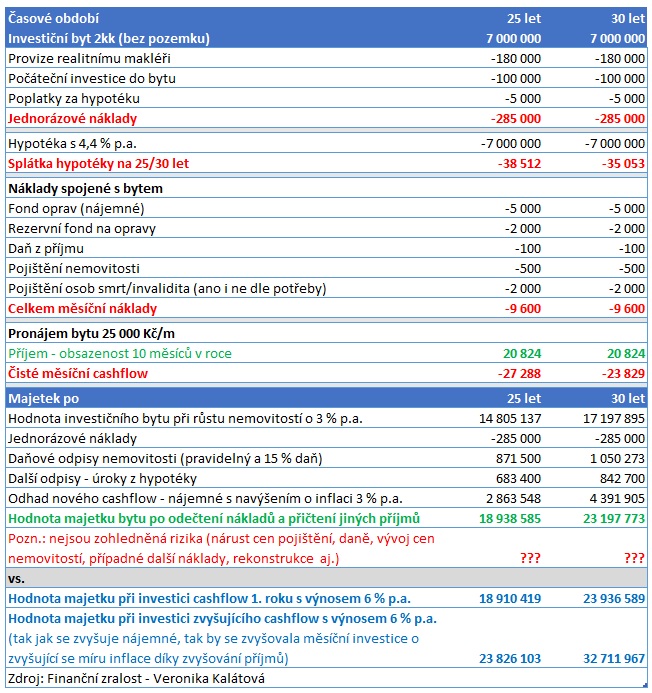
Task: Click the 'Náklady spojené s bytem' section heading
Action: pos(85,188)
